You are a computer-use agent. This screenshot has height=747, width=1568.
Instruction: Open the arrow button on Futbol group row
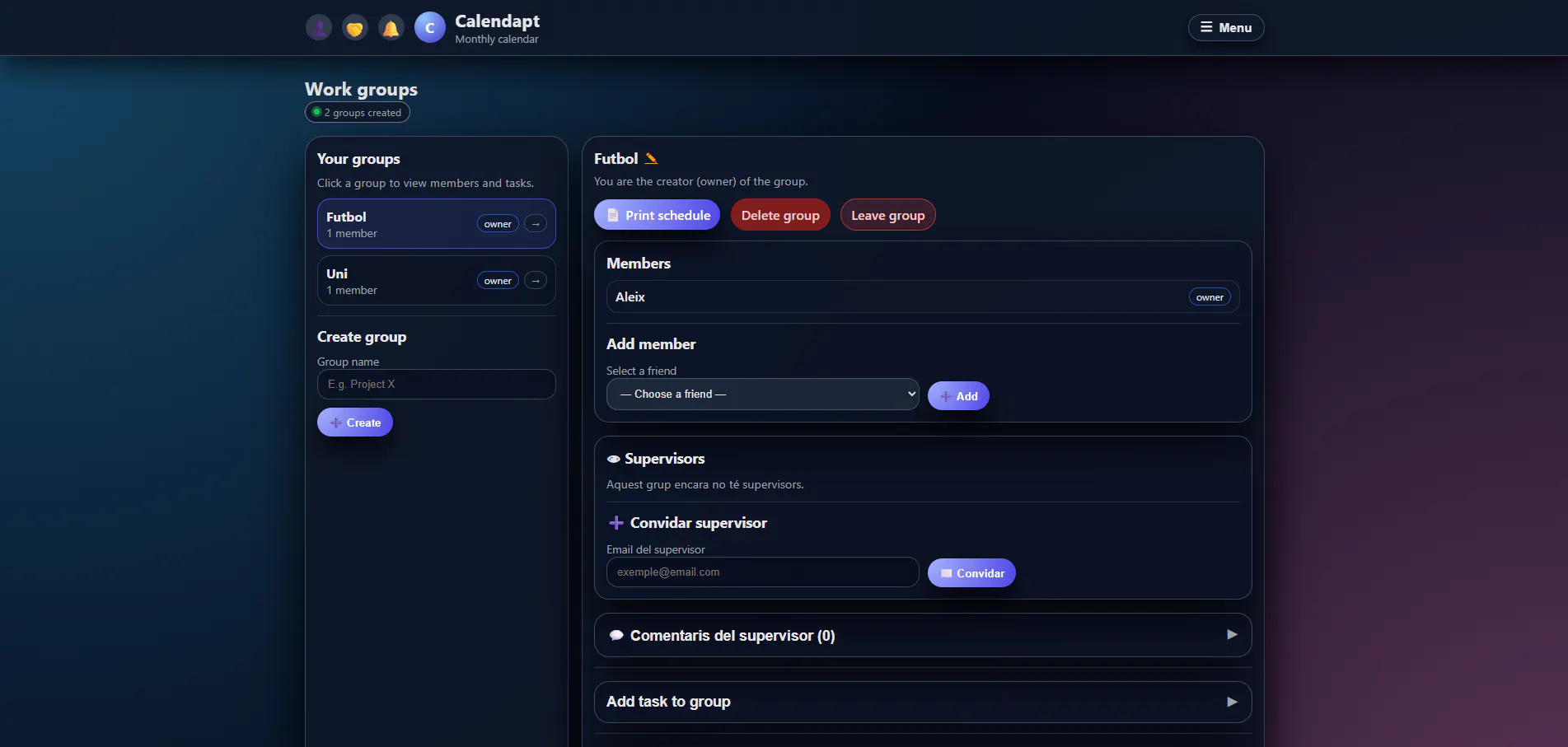pos(536,224)
